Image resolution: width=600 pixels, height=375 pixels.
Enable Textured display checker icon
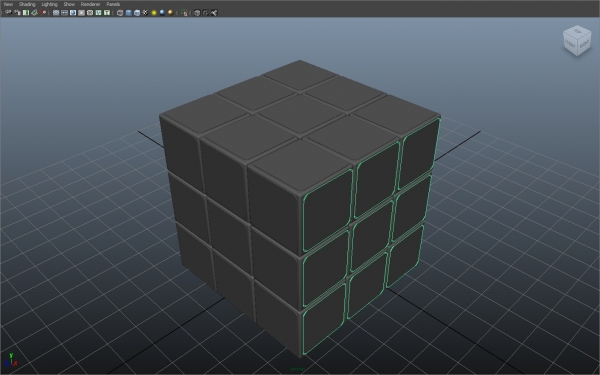[x=145, y=13]
